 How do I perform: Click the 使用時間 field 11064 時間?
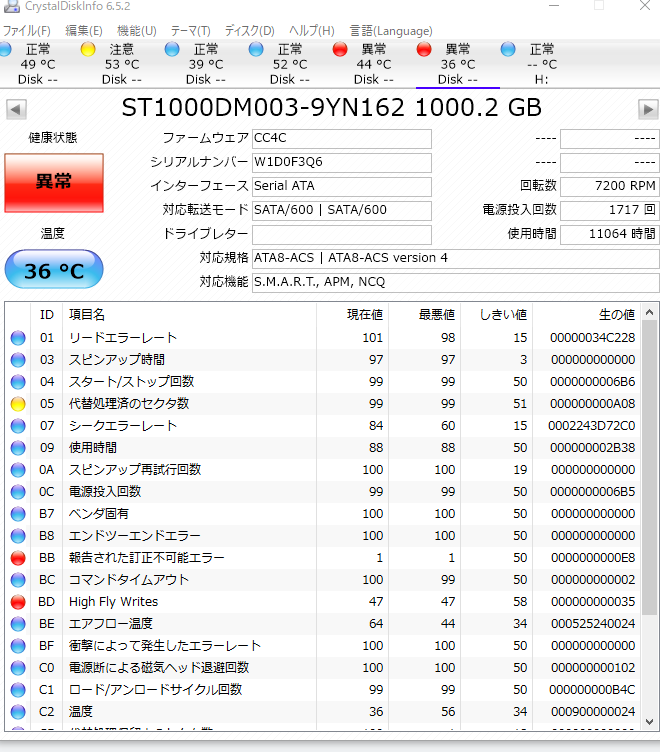pyautogui.click(x=610, y=235)
